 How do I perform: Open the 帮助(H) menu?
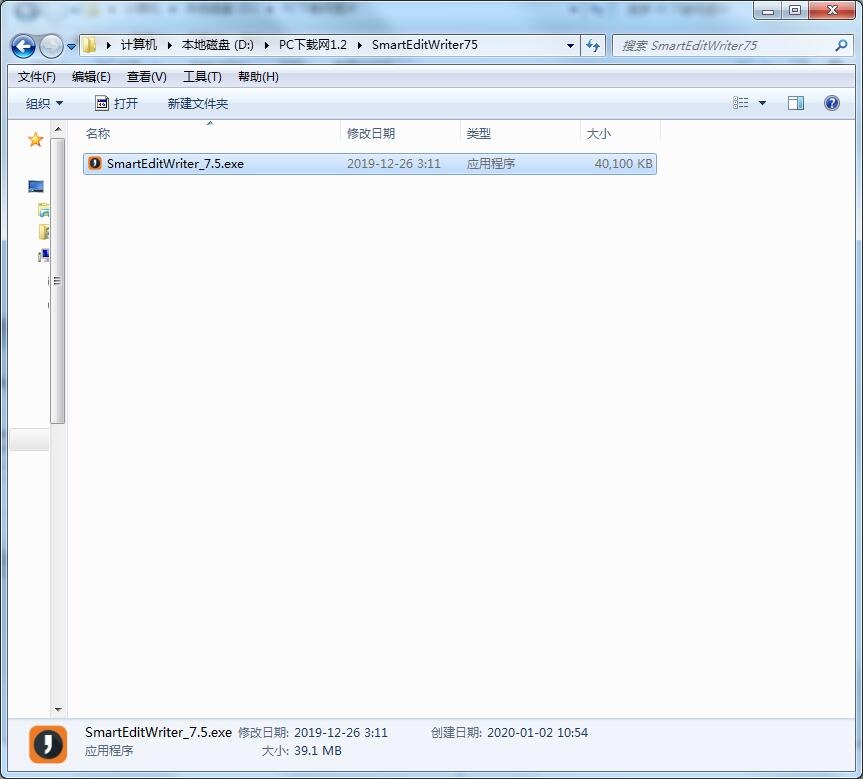[x=258, y=77]
